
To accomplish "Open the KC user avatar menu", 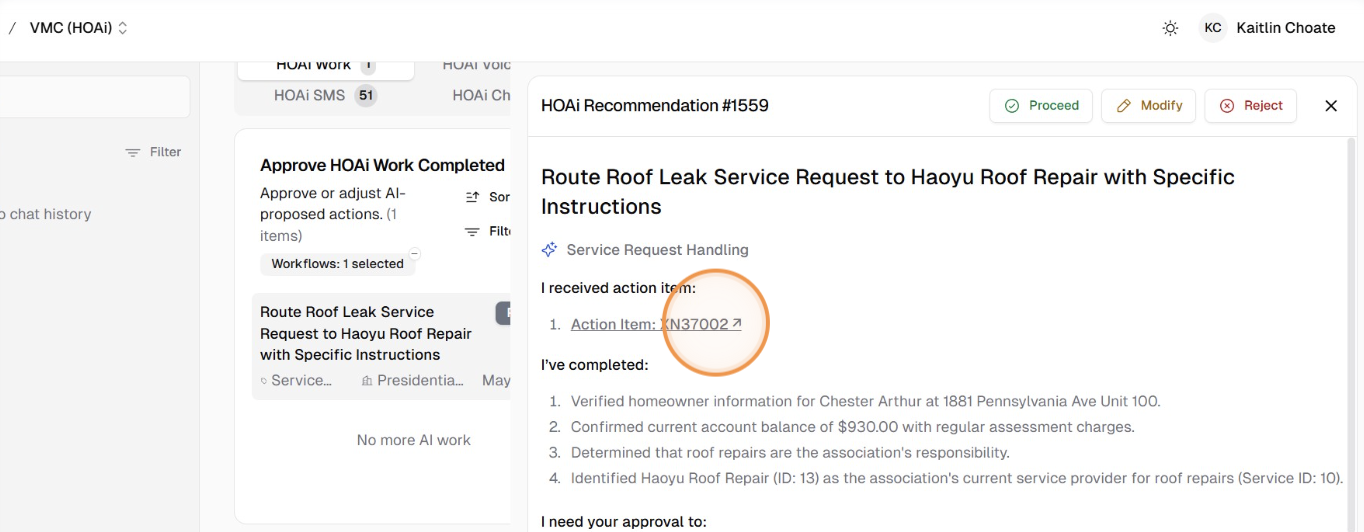I will click(1212, 28).
